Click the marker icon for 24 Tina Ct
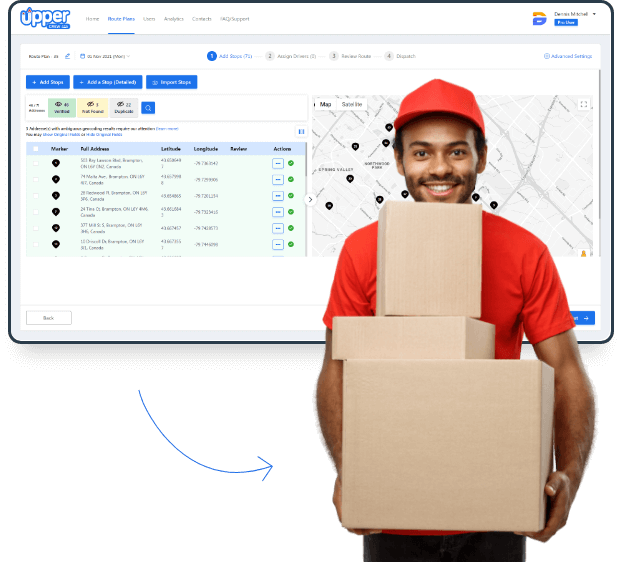The height and width of the screenshot is (562, 622). pos(56,212)
